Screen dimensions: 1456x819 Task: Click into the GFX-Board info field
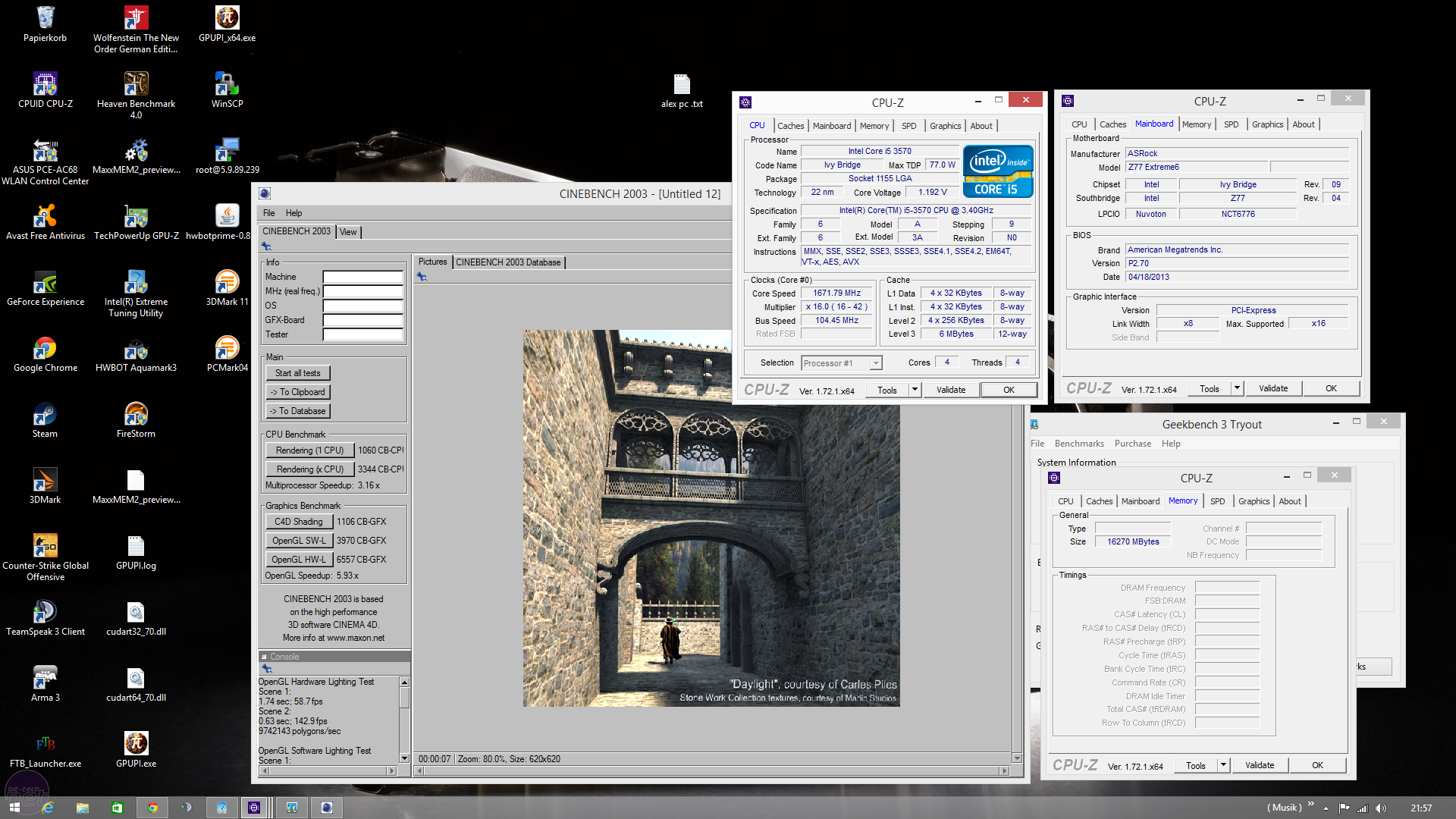pyautogui.click(x=362, y=320)
